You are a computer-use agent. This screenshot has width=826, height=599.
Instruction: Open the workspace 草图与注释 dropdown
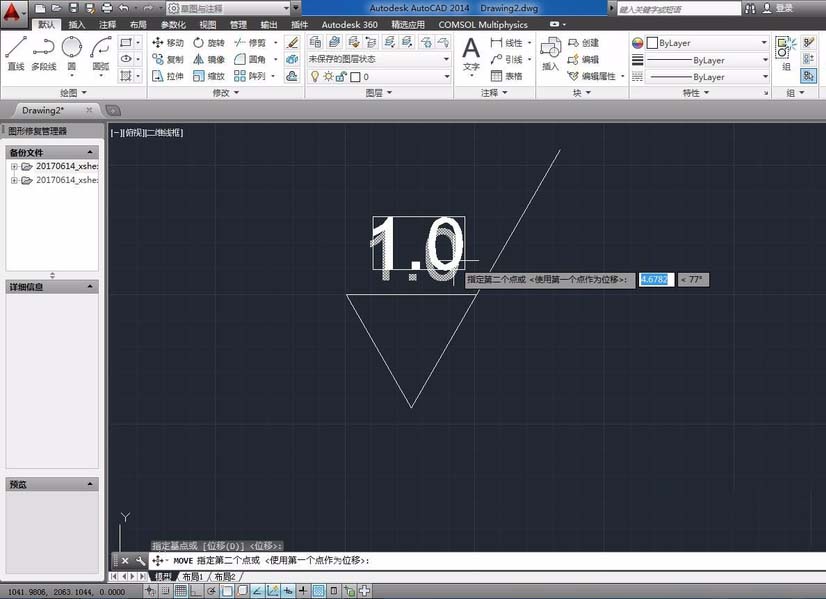[x=229, y=8]
